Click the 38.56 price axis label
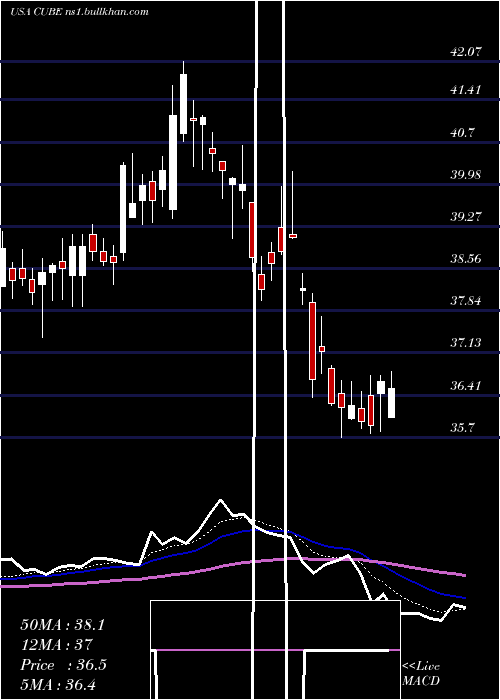This screenshot has width=500, height=700. [x=466, y=259]
